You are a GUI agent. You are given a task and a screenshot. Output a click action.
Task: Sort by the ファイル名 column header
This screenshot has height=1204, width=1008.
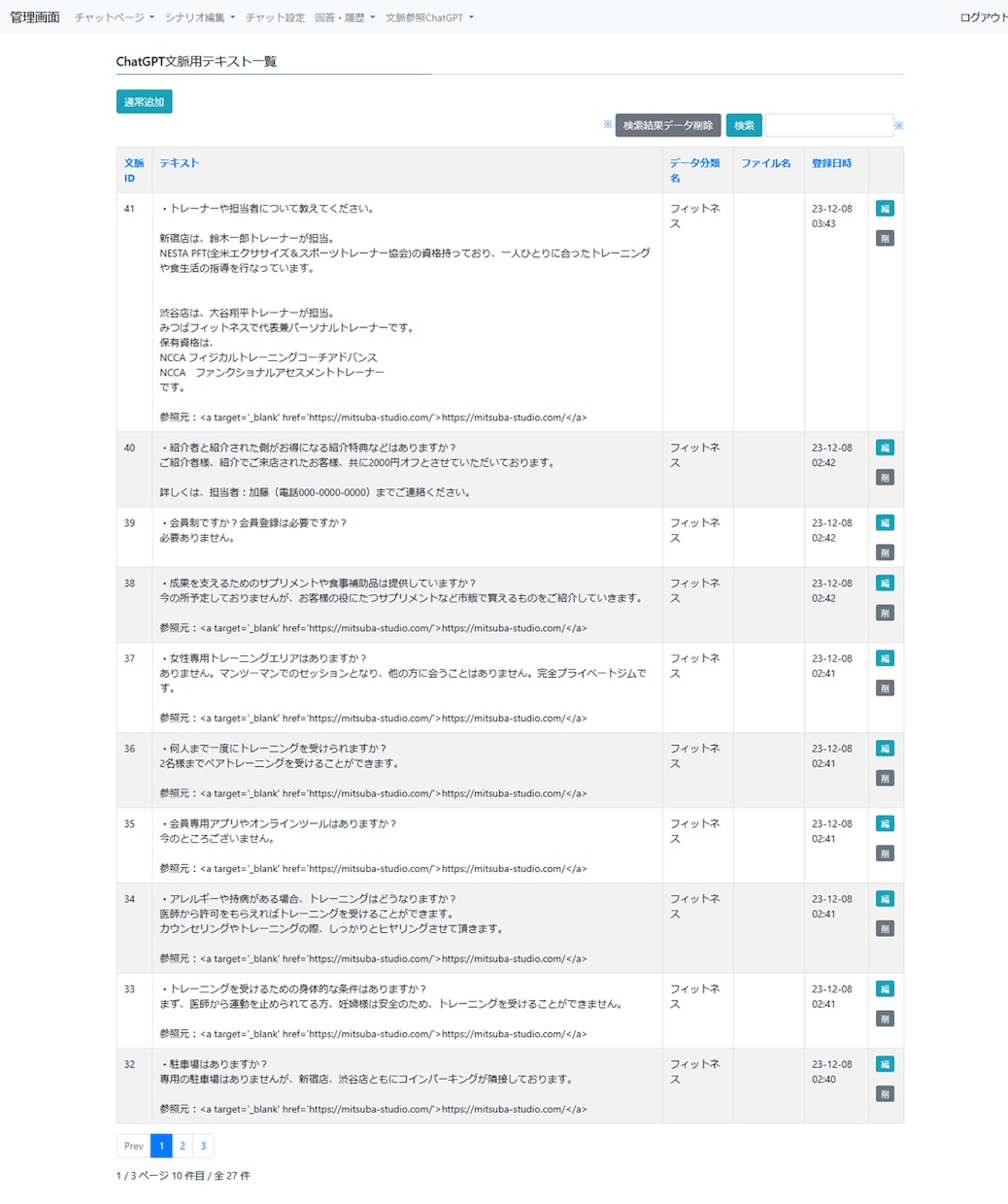[x=766, y=163]
